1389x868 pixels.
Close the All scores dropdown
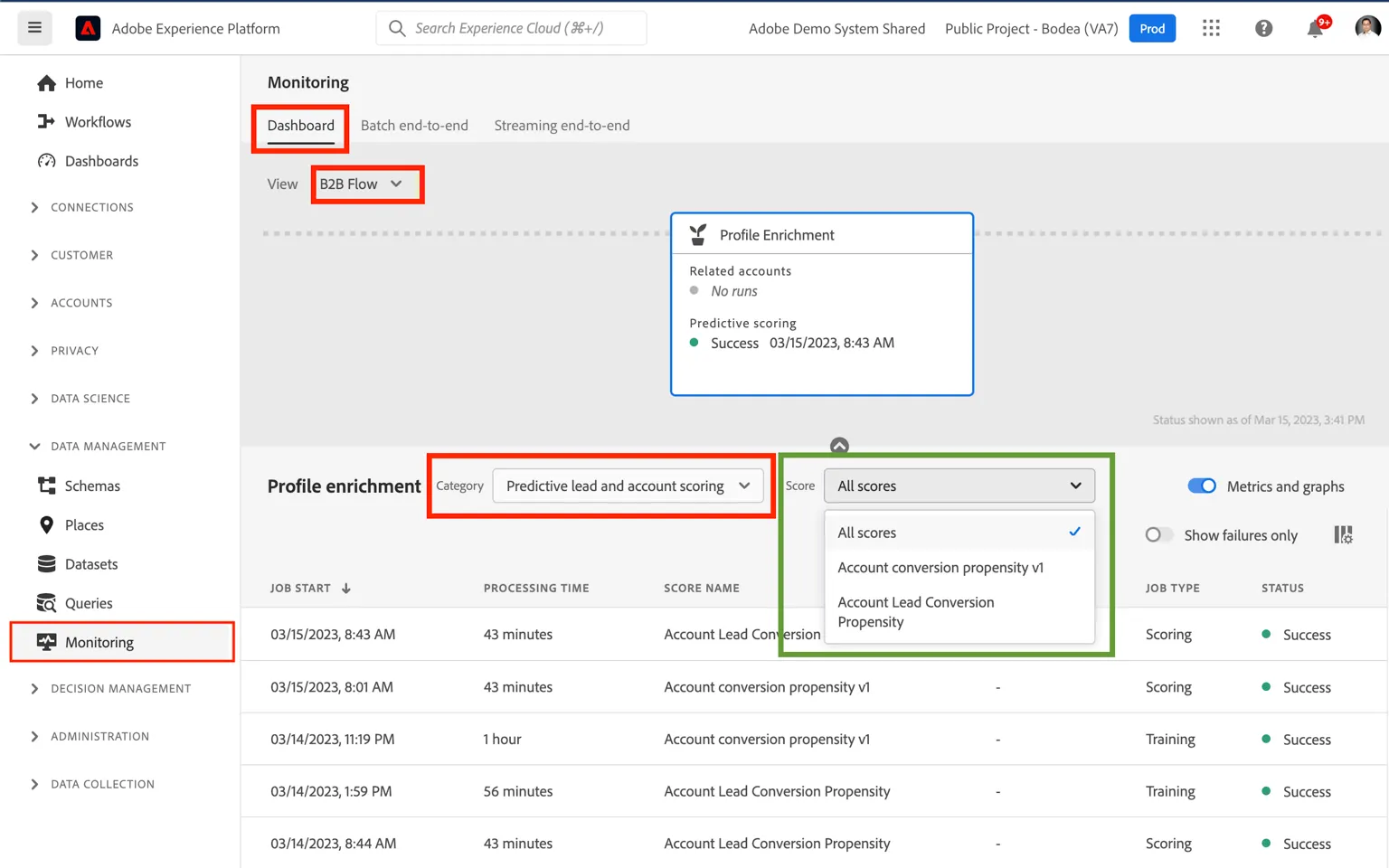959,486
